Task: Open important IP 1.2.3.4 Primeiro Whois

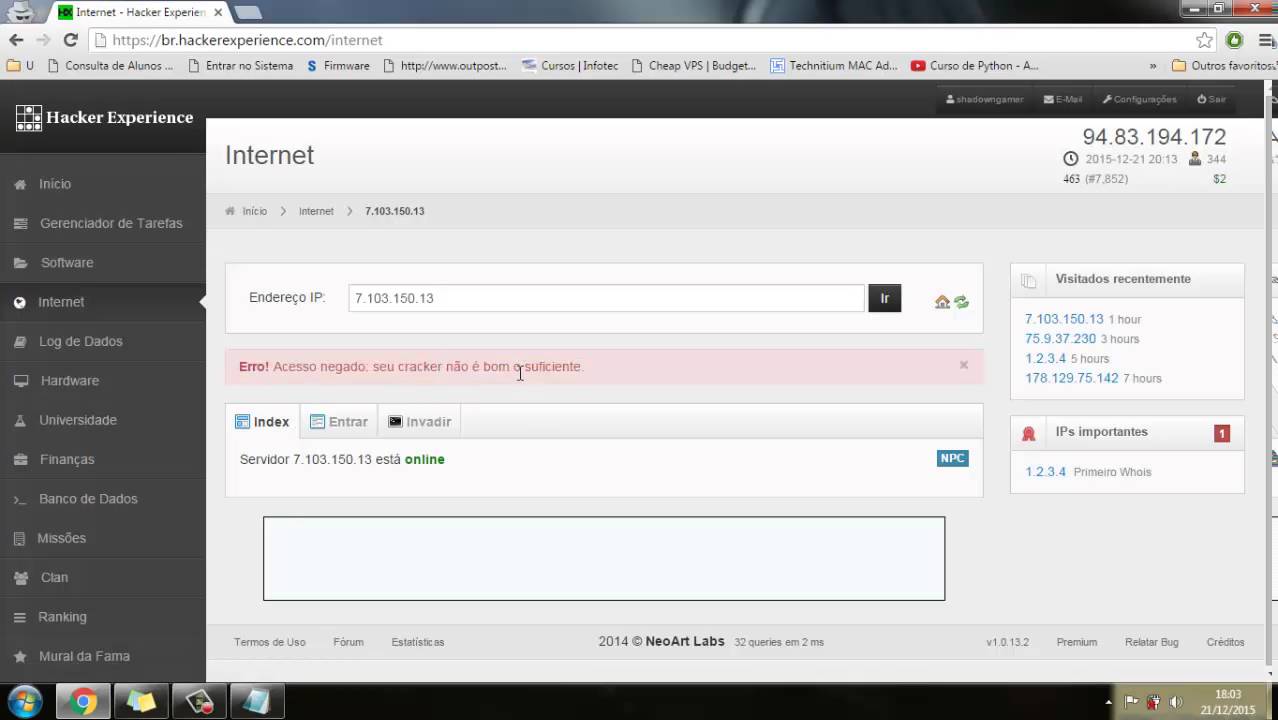Action: point(1046,471)
